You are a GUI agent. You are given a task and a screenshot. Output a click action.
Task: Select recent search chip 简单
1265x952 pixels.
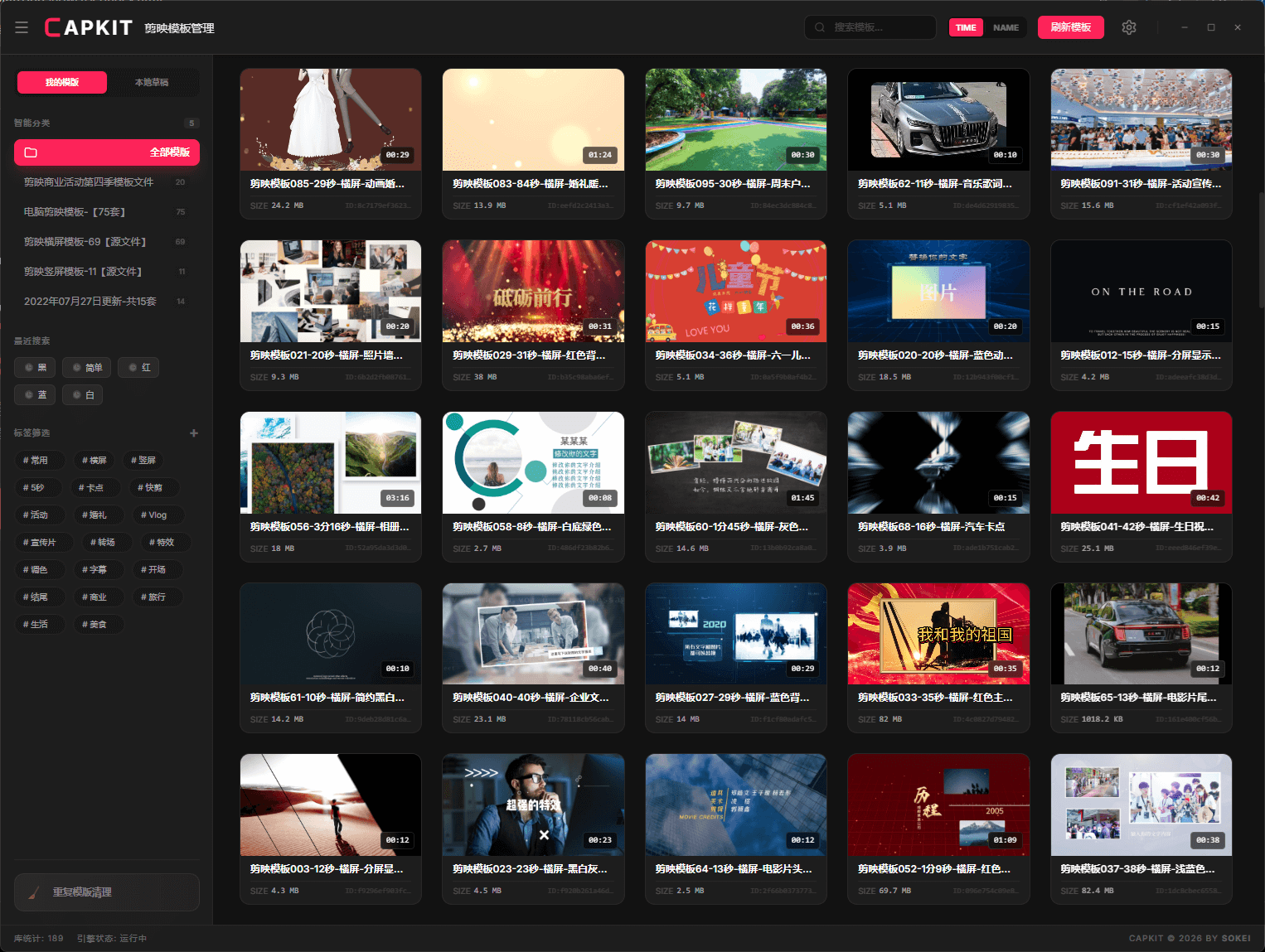[x=87, y=368]
